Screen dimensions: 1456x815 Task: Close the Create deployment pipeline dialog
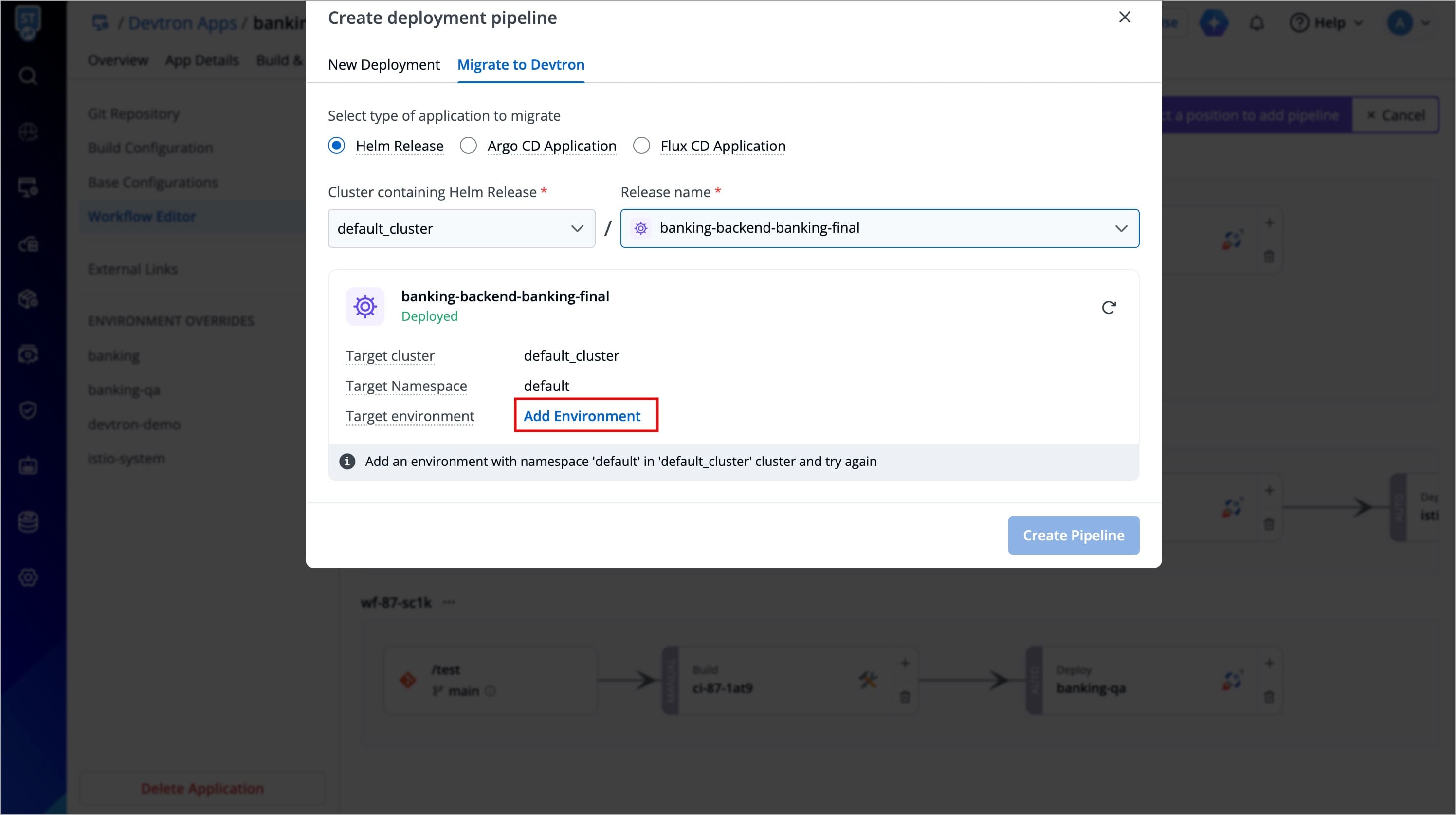click(x=1124, y=17)
